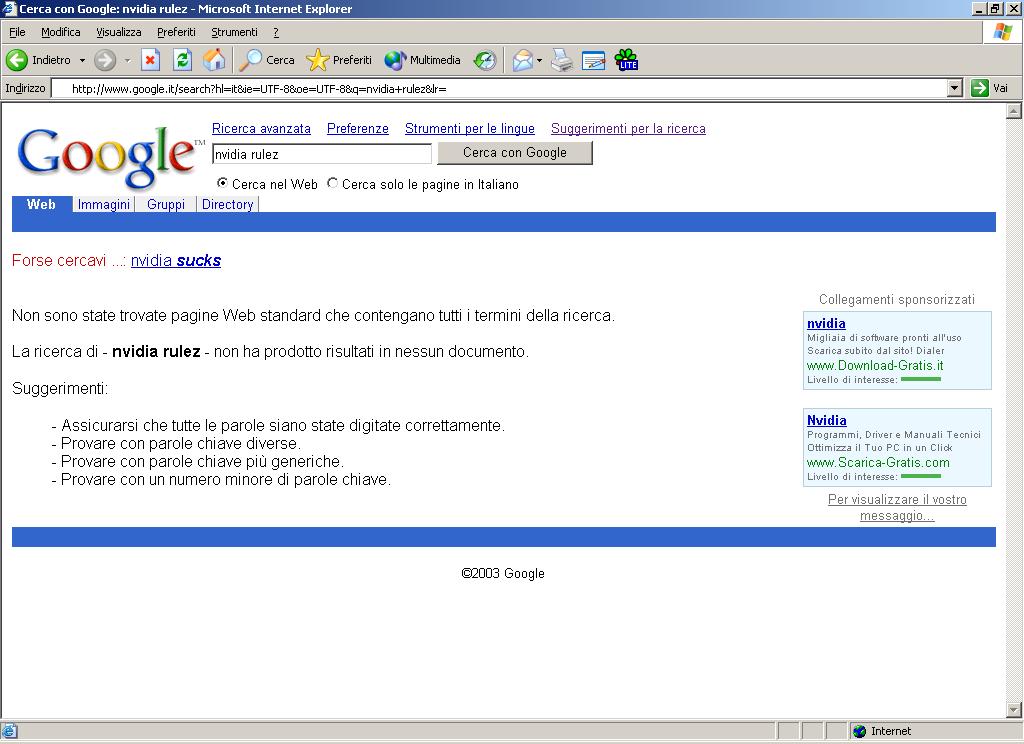The height and width of the screenshot is (744, 1024).
Task: Open Strumenti per le lingue link
Action: pos(470,129)
